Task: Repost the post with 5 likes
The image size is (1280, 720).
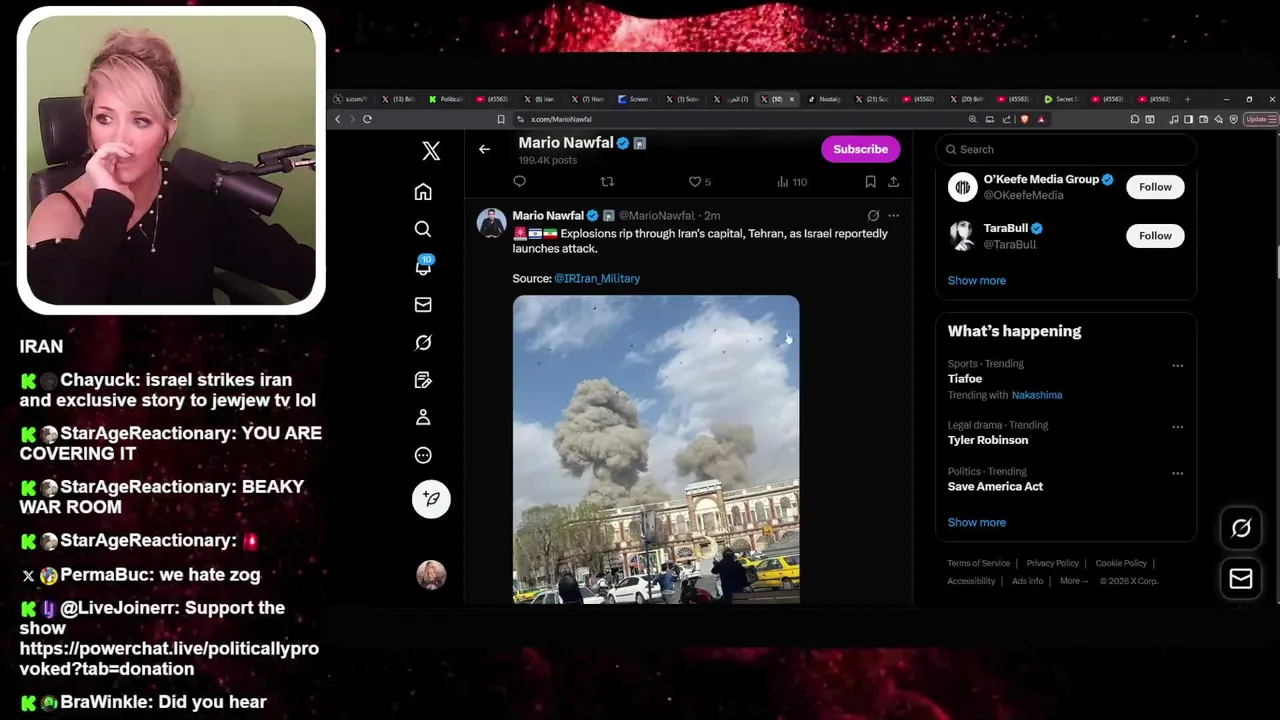Action: click(x=607, y=181)
